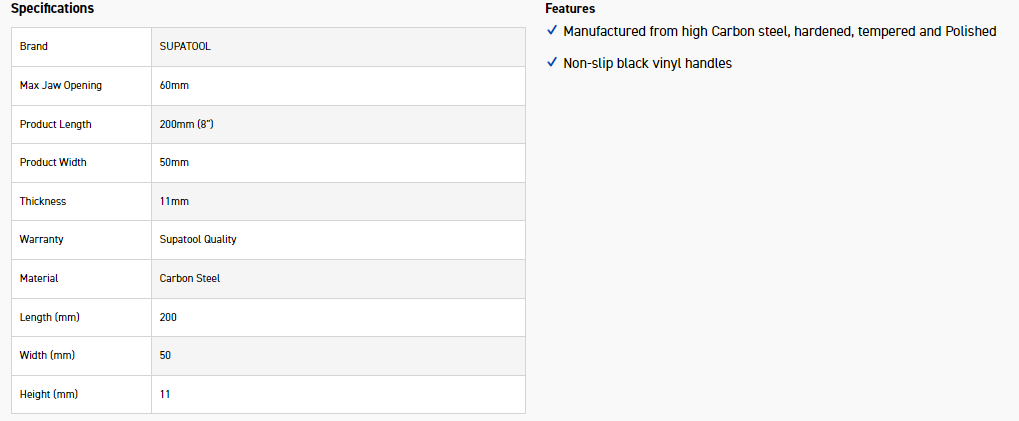Screen dimensions: 1019x421
Task: Click the Specifications heading
Action: (x=52, y=8)
